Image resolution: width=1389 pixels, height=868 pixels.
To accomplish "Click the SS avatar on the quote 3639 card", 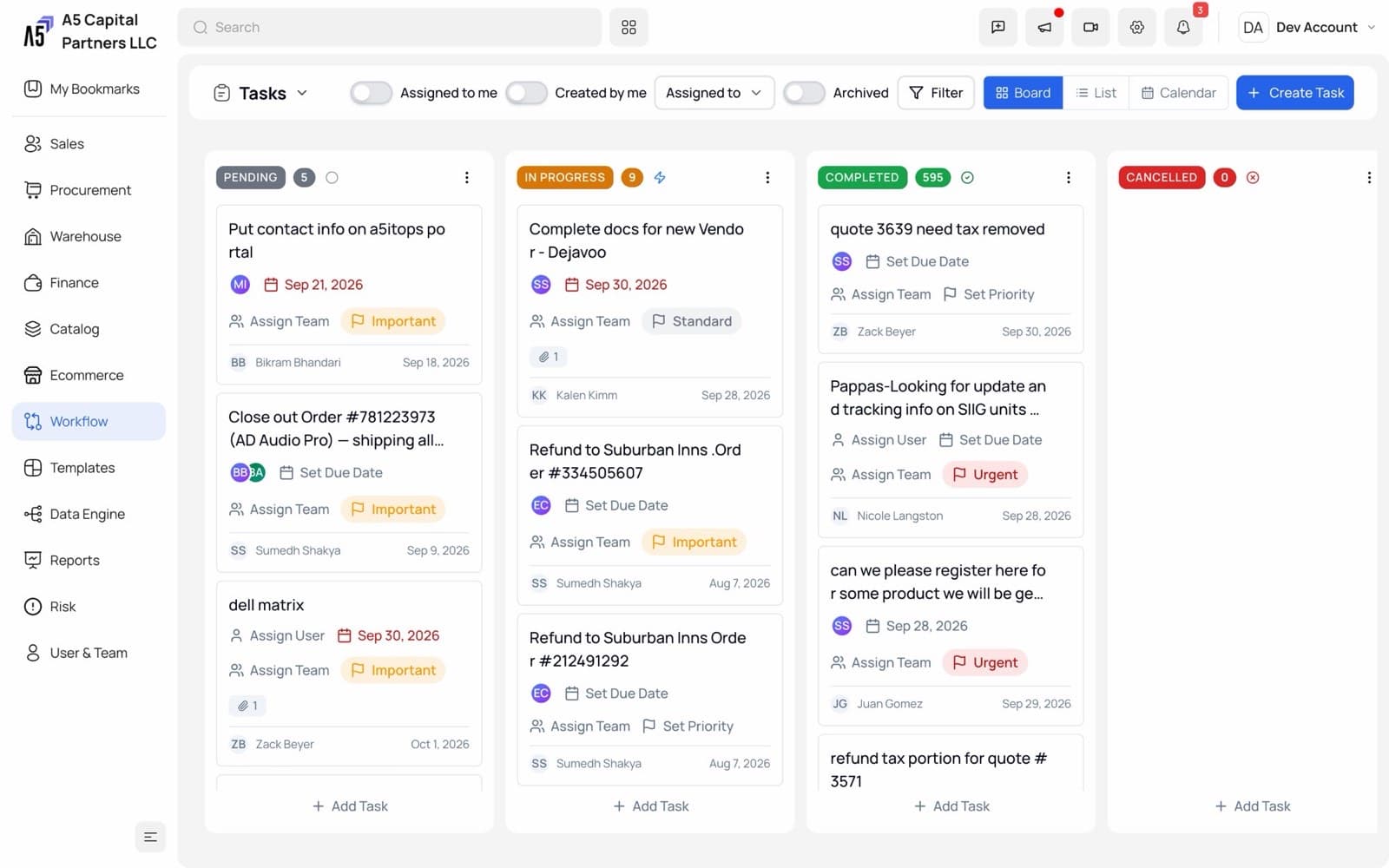I will click(x=842, y=261).
